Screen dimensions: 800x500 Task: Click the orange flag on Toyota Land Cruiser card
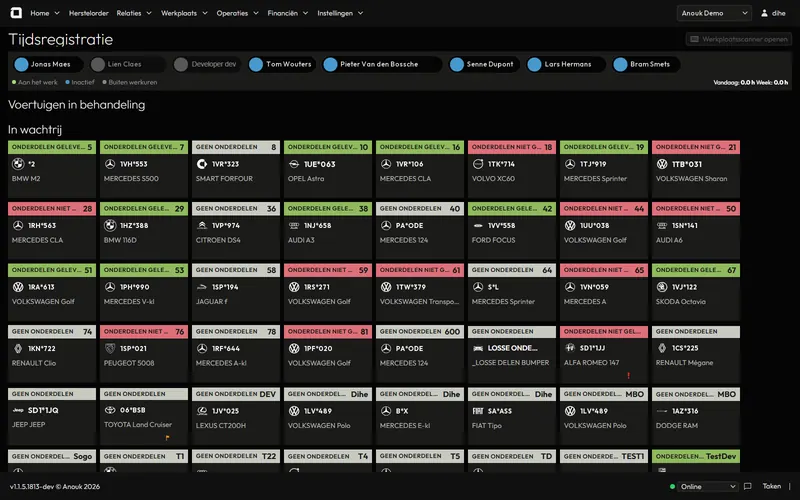point(167,437)
